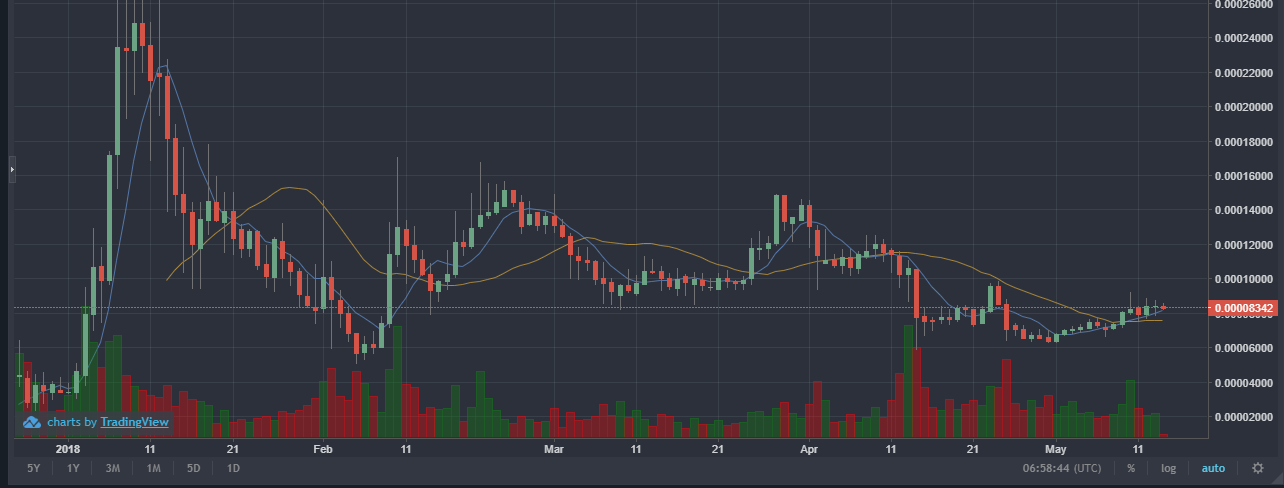Select the 5D time range

click(x=194, y=468)
